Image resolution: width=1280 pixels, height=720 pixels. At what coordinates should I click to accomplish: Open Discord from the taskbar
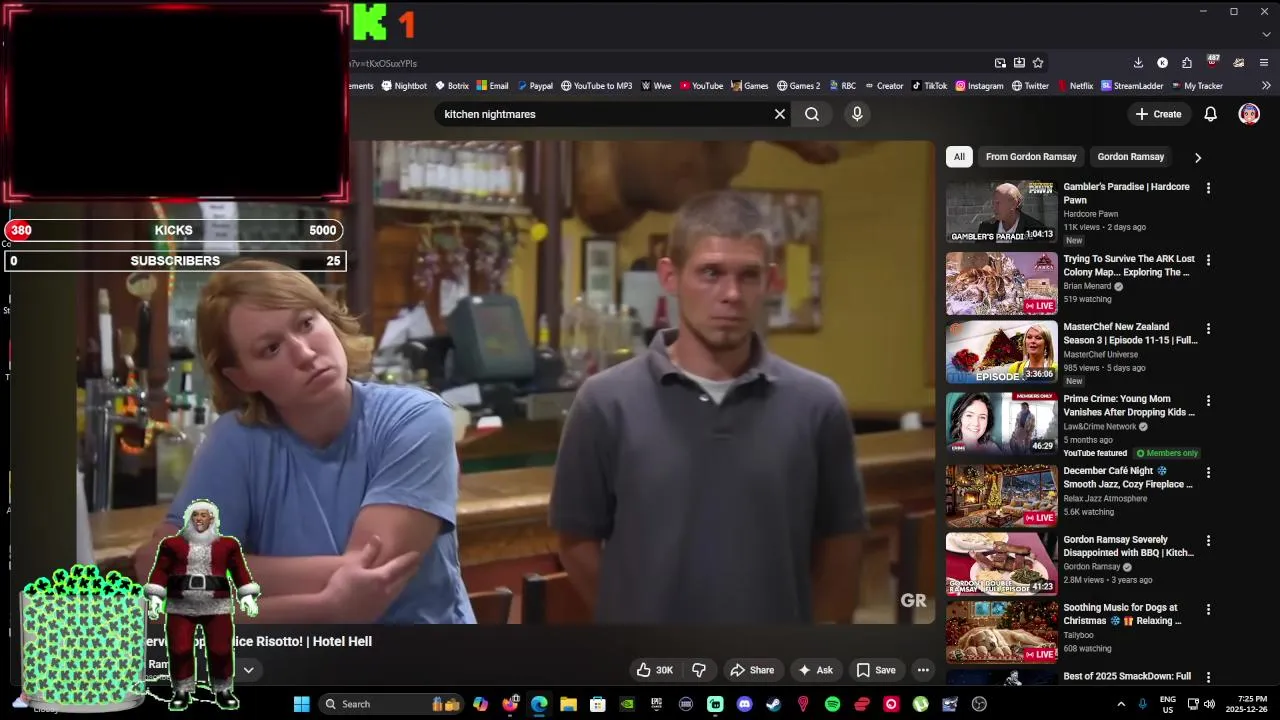(x=744, y=704)
